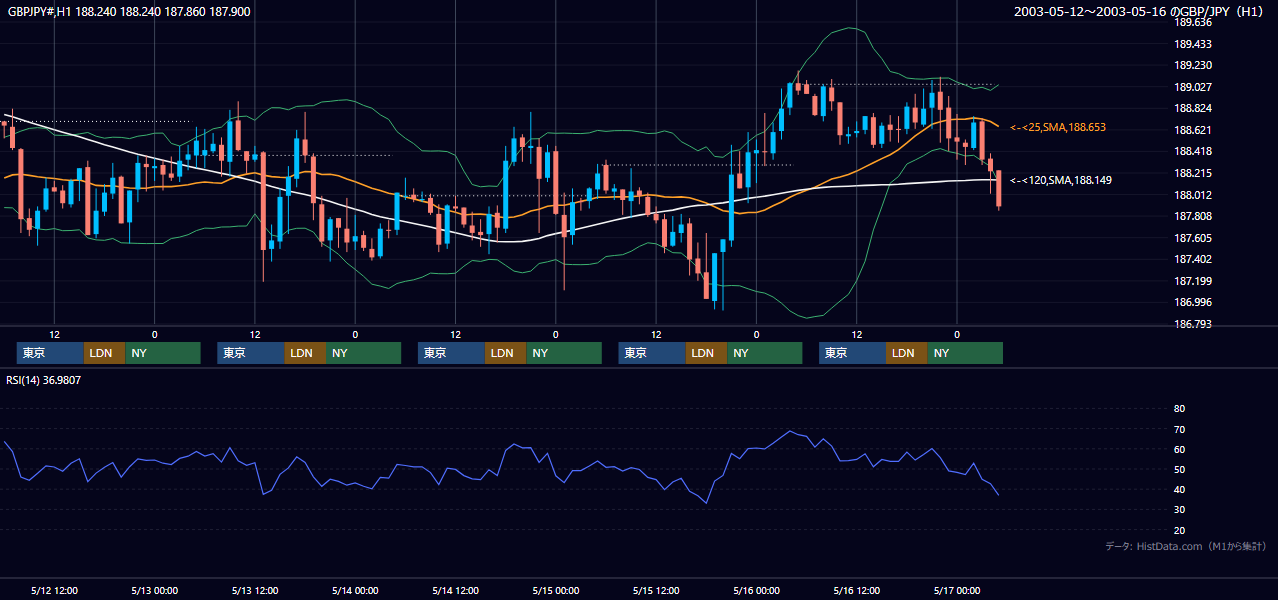
Task: Click RSI scale level 20
Action: (1179, 530)
